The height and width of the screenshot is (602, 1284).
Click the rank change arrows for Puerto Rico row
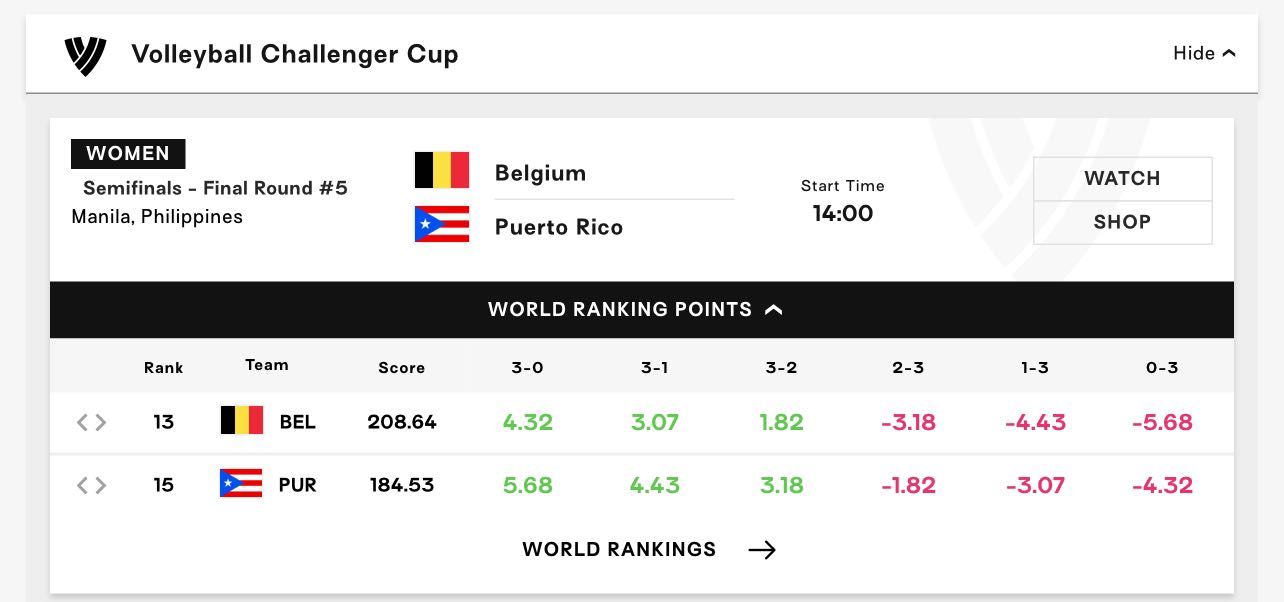(x=91, y=485)
